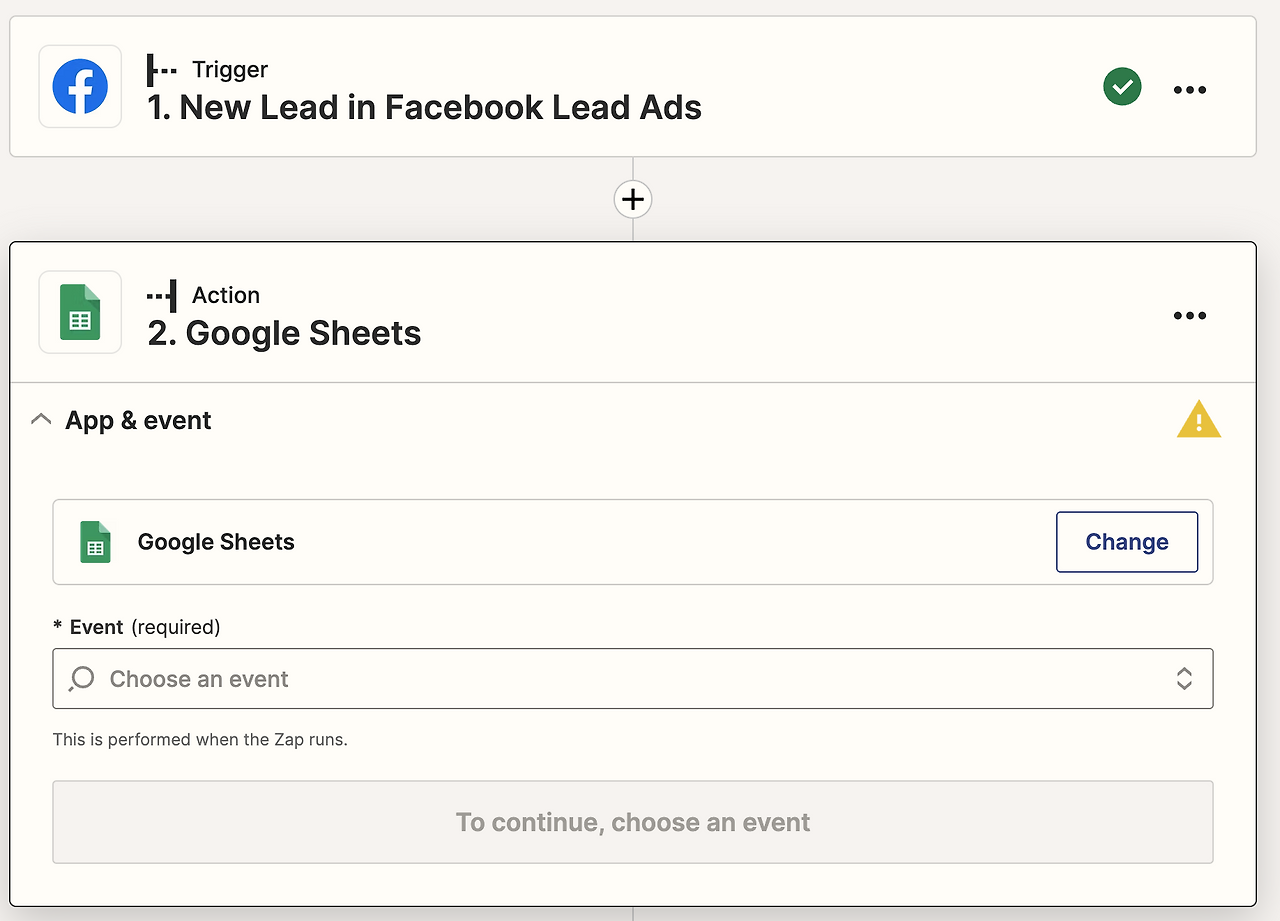Click the Trigger step type icon
Viewport: 1280px width, 921px height.
pos(161,69)
